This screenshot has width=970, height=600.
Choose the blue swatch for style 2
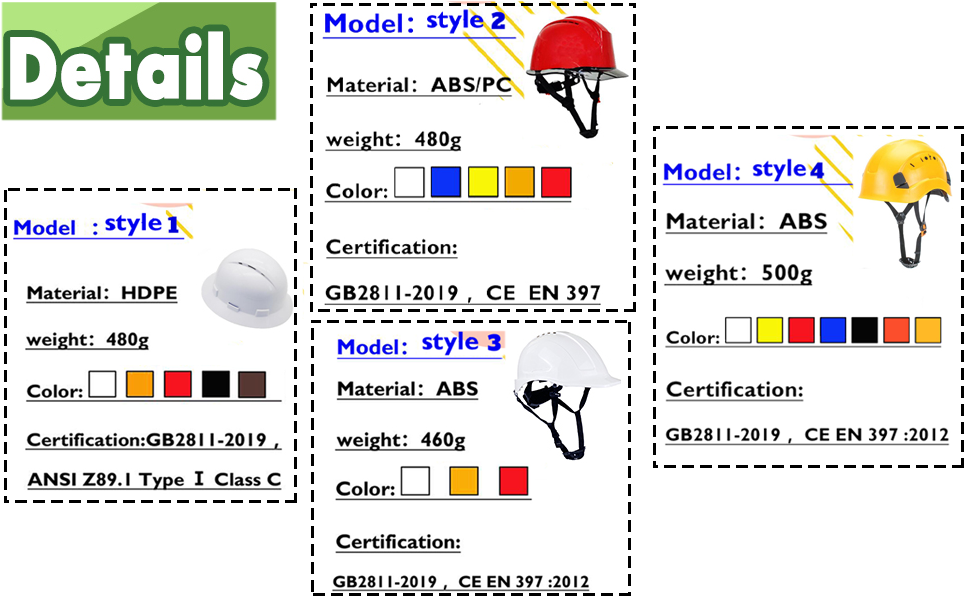446,182
